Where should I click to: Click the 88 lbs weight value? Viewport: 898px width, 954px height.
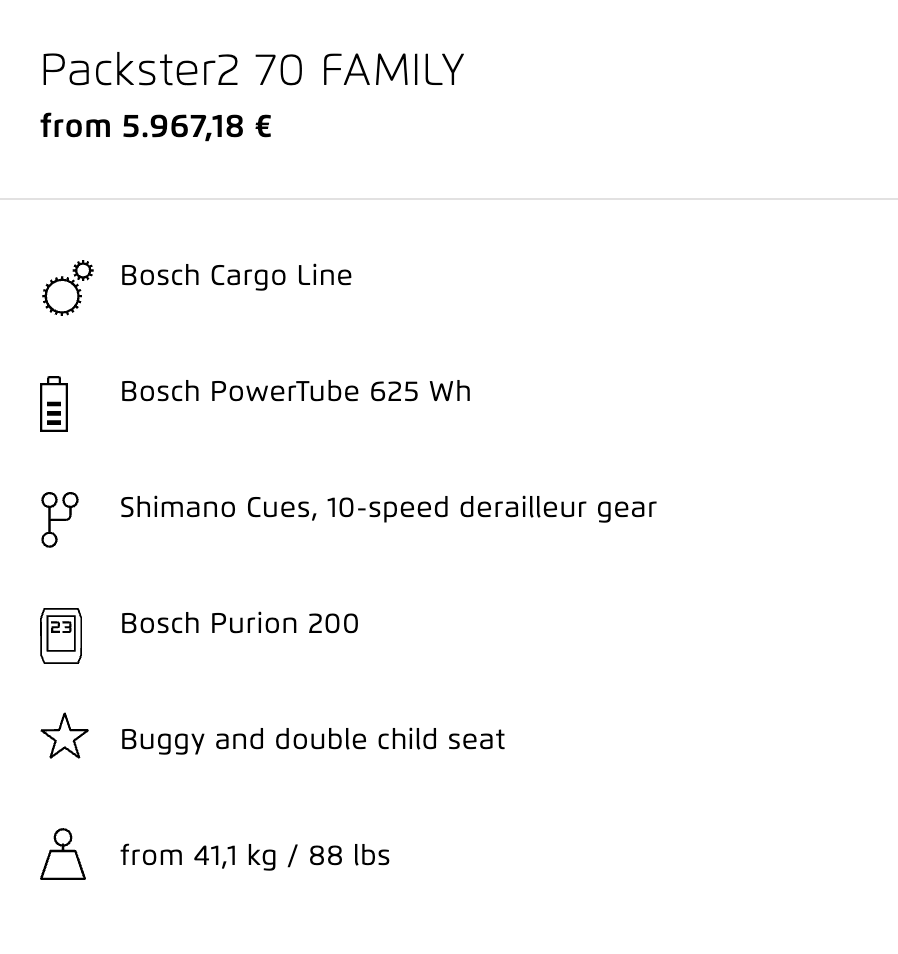tap(349, 856)
